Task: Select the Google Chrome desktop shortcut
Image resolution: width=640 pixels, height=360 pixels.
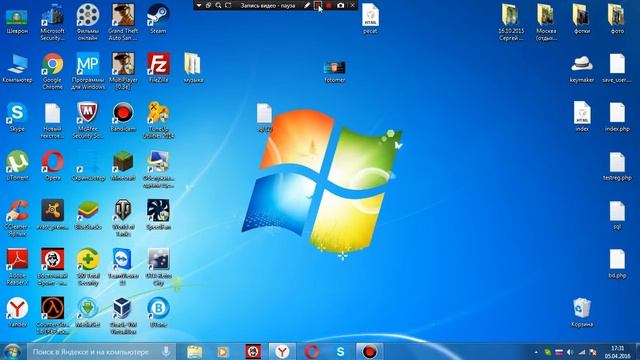Action: (52, 71)
